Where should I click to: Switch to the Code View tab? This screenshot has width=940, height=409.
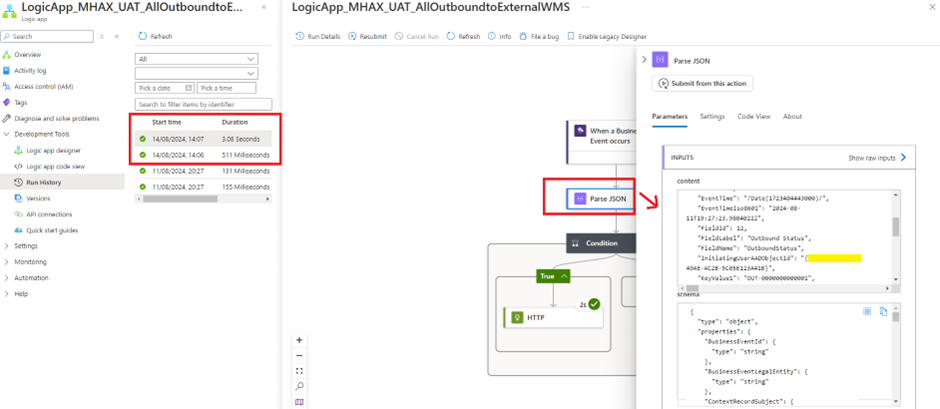point(754,116)
